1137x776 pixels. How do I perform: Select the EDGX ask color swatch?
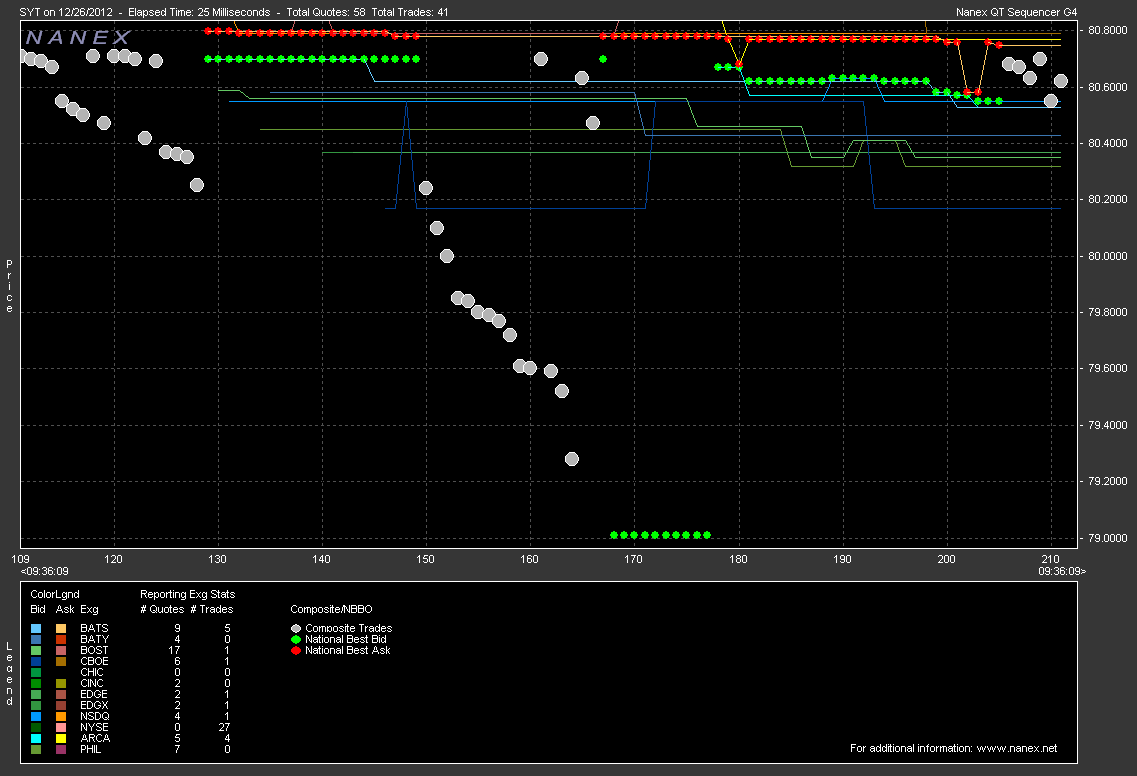[x=61, y=706]
